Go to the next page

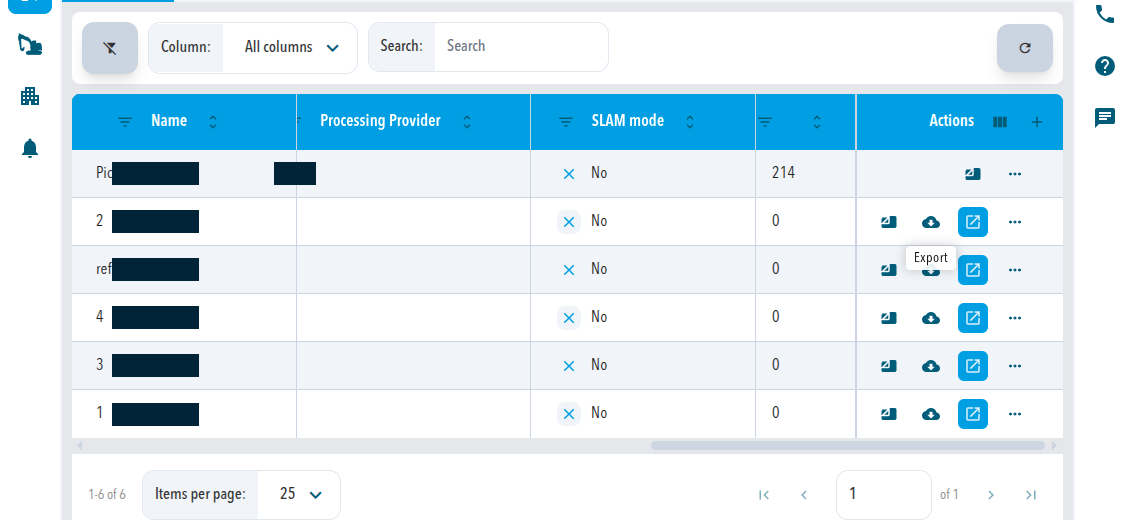pos(991,495)
